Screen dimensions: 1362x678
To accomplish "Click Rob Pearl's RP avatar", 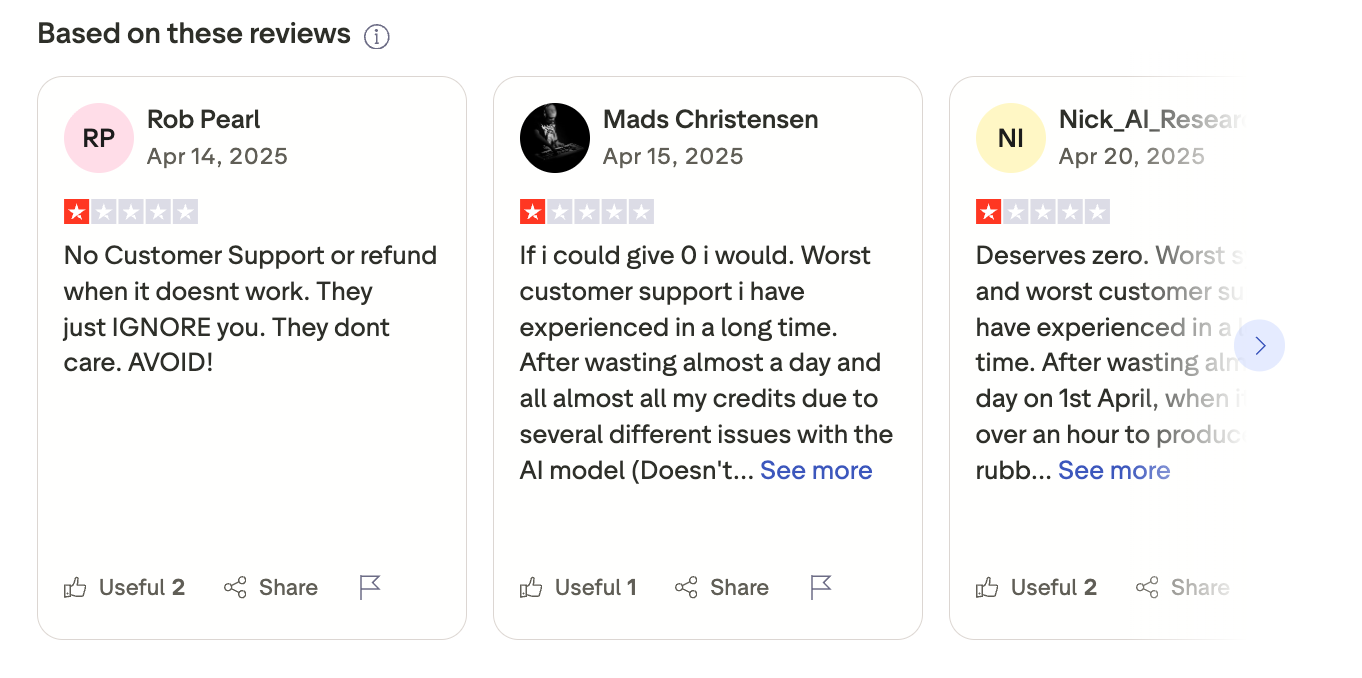I will (x=98, y=137).
